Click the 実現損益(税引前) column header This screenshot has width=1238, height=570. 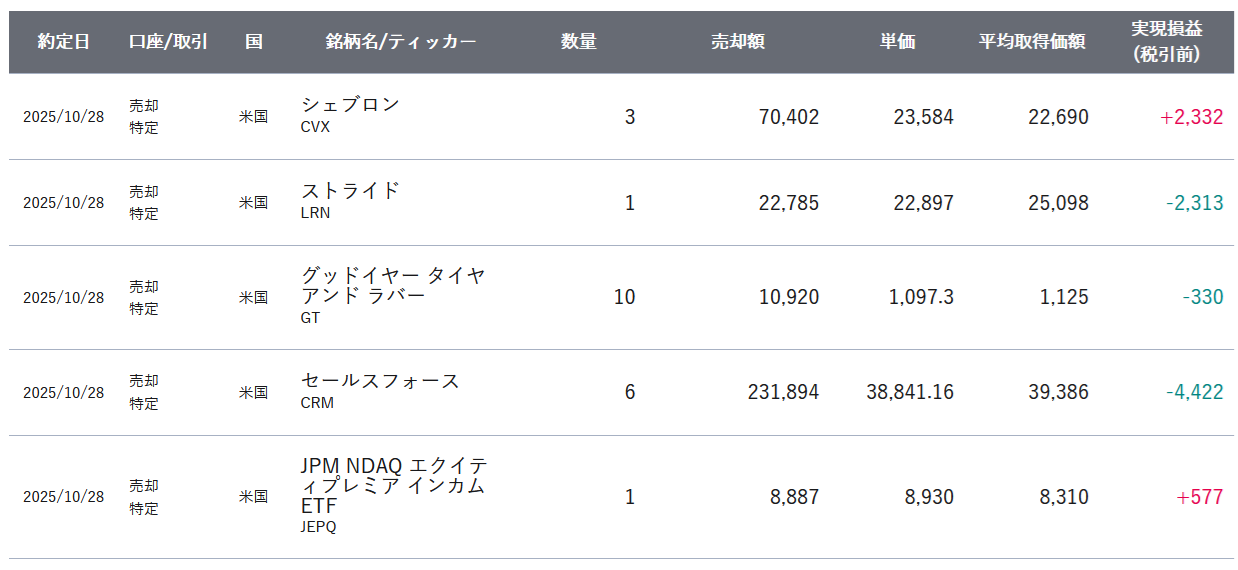1166,42
